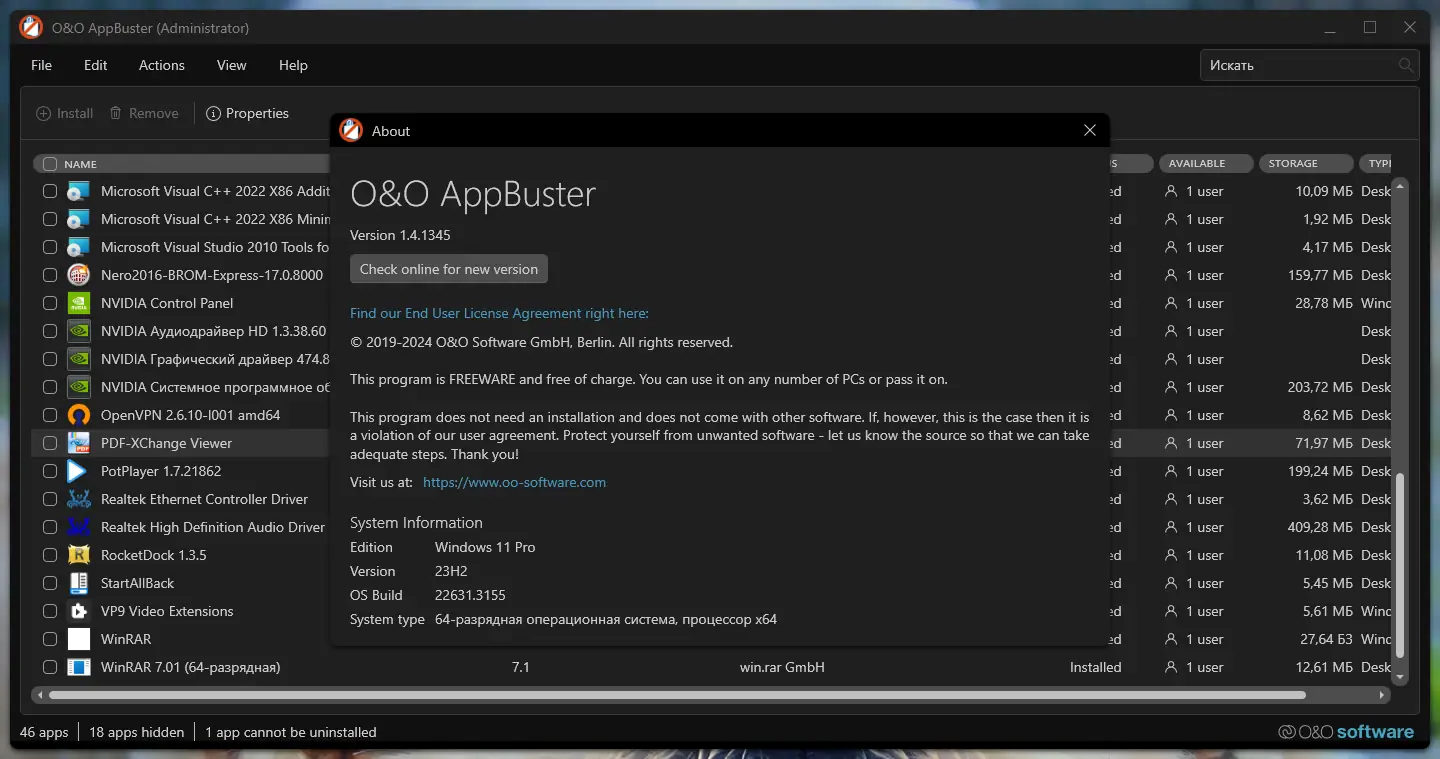
Task: Click the NVIDIA Системное программное icon
Action: pyautogui.click(x=79, y=387)
